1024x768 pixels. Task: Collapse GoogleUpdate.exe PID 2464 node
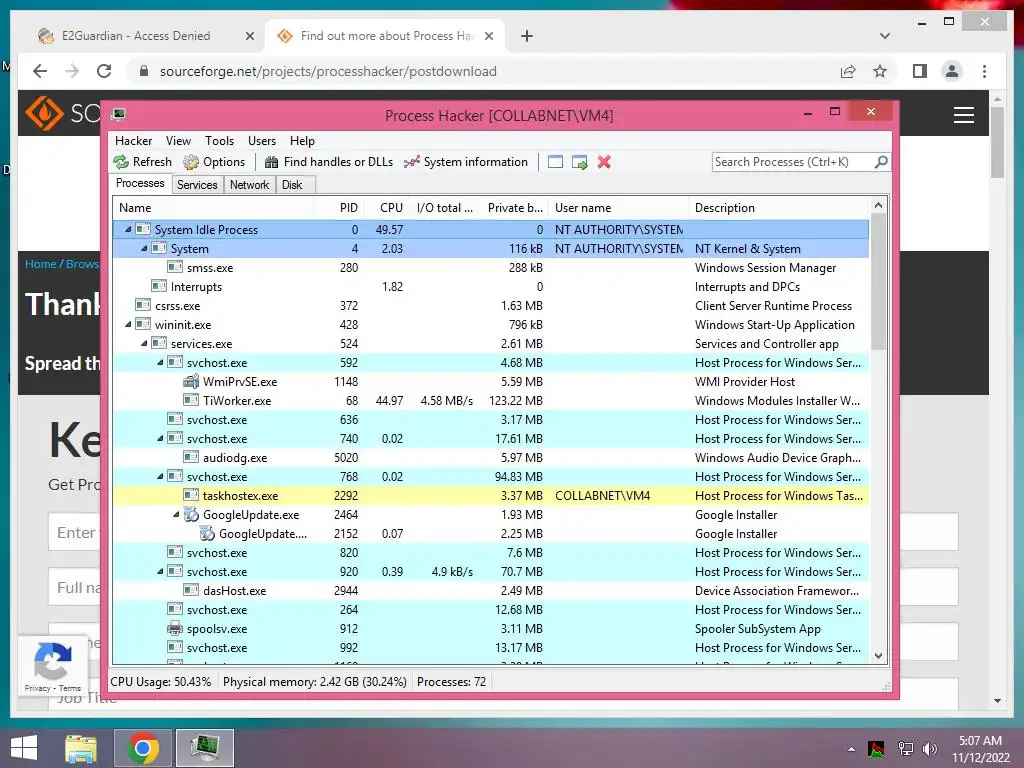(x=176, y=515)
